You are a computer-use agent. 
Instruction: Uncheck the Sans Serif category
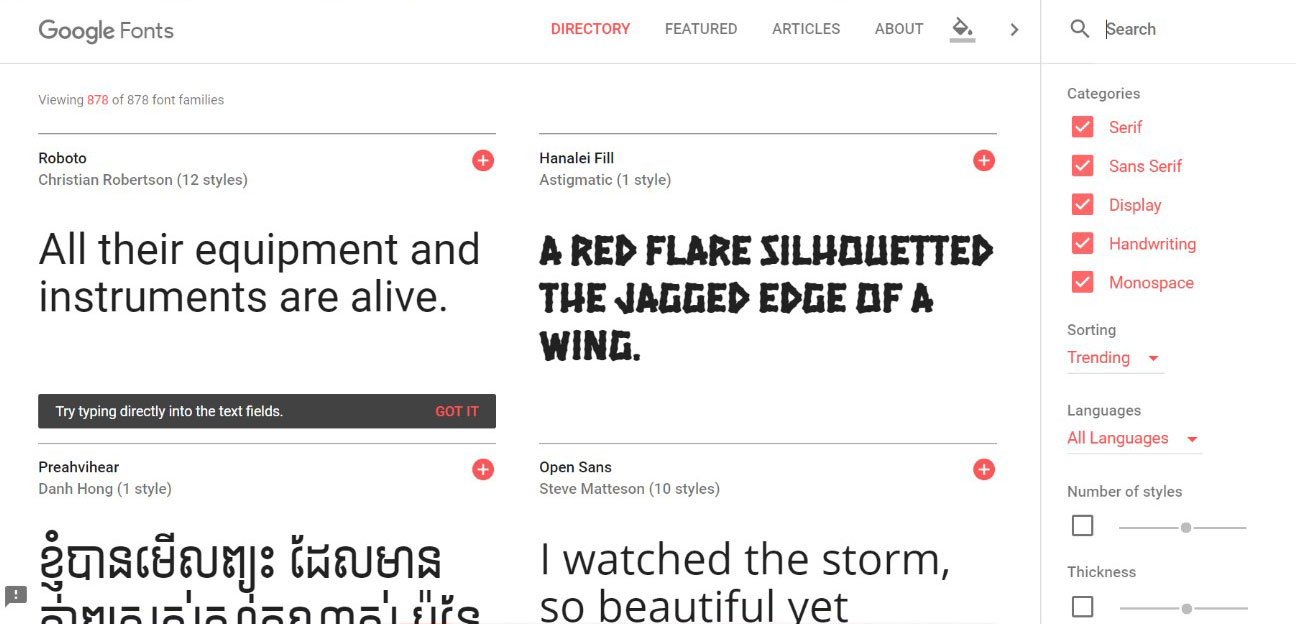[1082, 166]
